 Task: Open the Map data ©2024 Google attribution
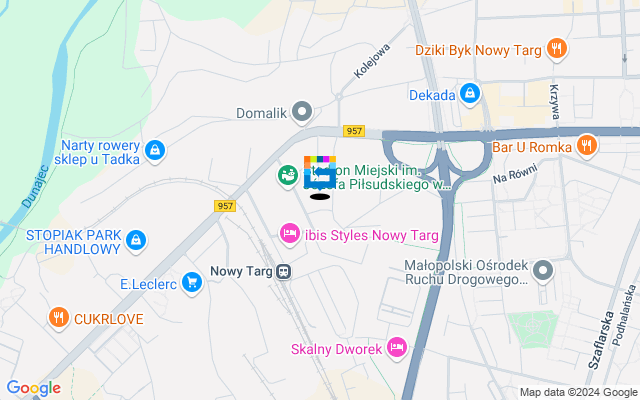click(579, 393)
